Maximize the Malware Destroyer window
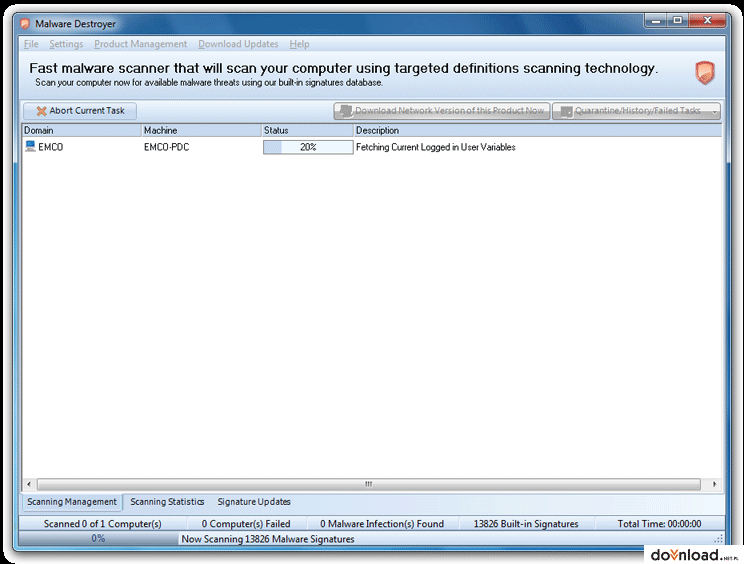744x564 pixels. tap(678, 20)
